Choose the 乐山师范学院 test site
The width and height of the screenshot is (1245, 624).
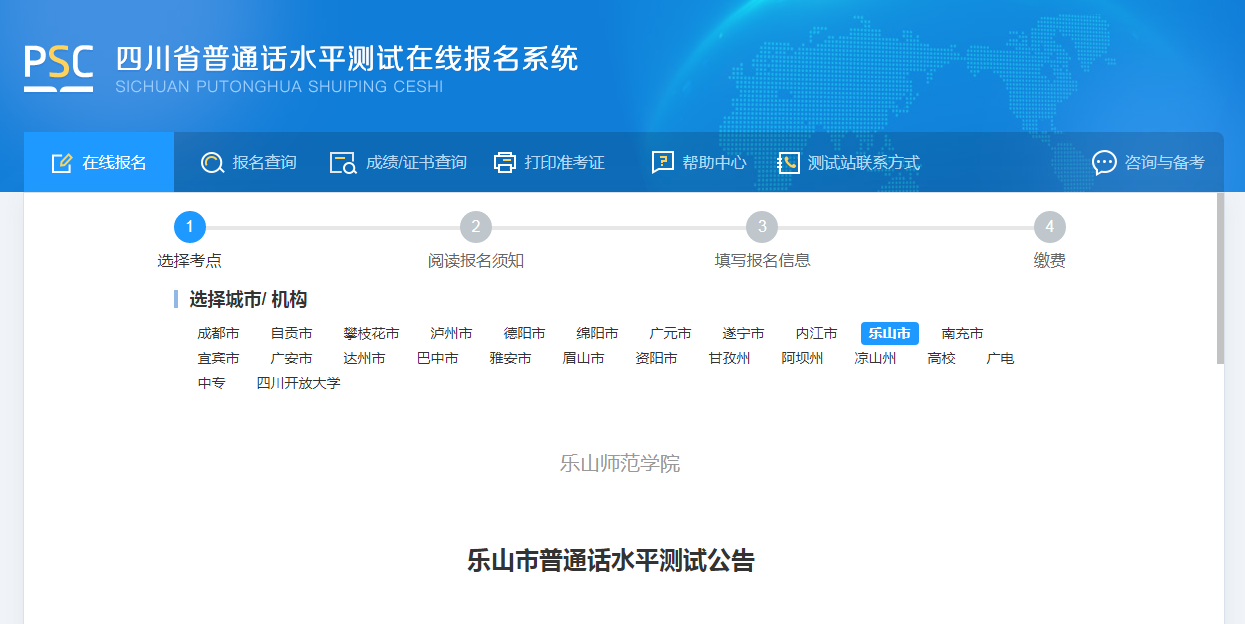(x=620, y=464)
